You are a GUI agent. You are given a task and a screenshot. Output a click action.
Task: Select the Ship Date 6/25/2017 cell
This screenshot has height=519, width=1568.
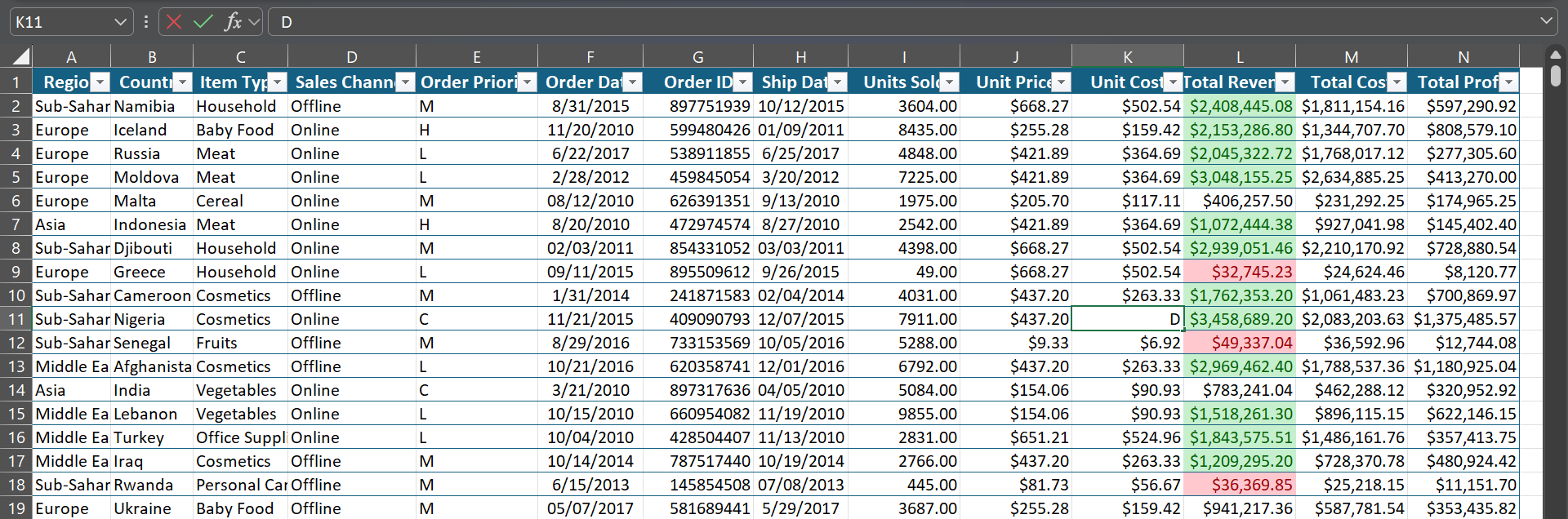pyautogui.click(x=800, y=153)
